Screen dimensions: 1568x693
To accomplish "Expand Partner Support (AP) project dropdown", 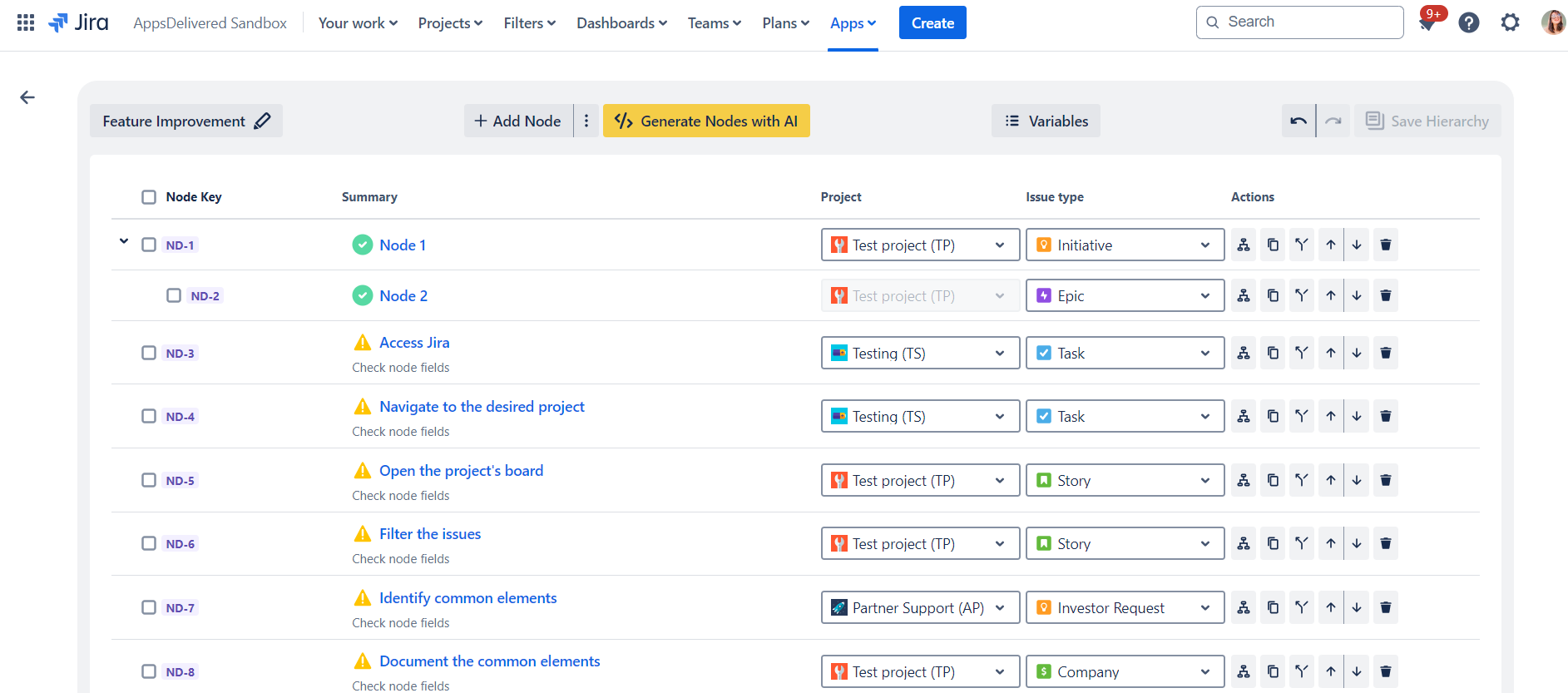I will coord(919,607).
